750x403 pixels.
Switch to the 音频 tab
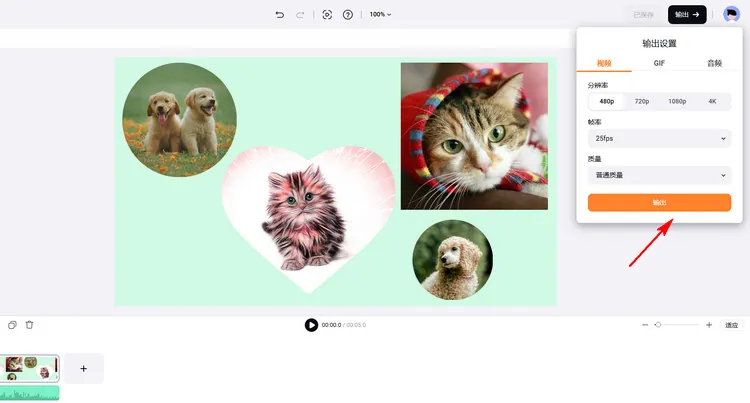pos(714,63)
